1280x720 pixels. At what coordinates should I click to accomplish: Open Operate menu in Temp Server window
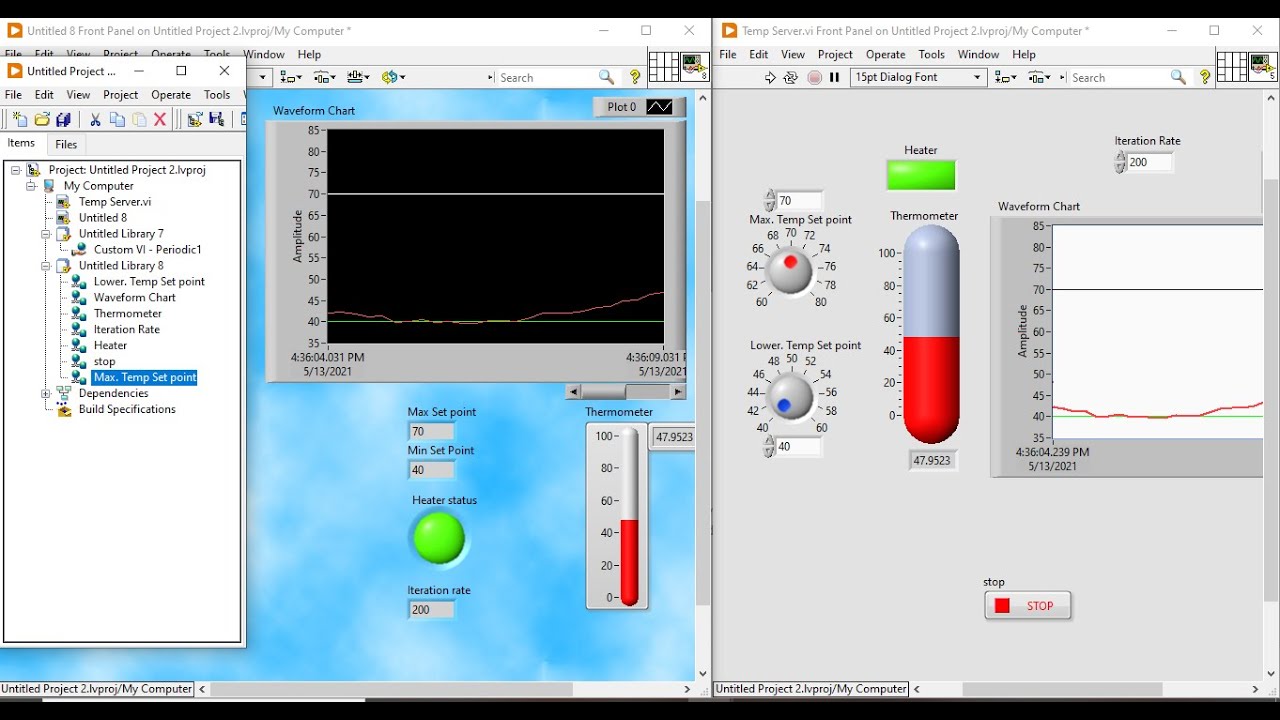click(x=885, y=54)
